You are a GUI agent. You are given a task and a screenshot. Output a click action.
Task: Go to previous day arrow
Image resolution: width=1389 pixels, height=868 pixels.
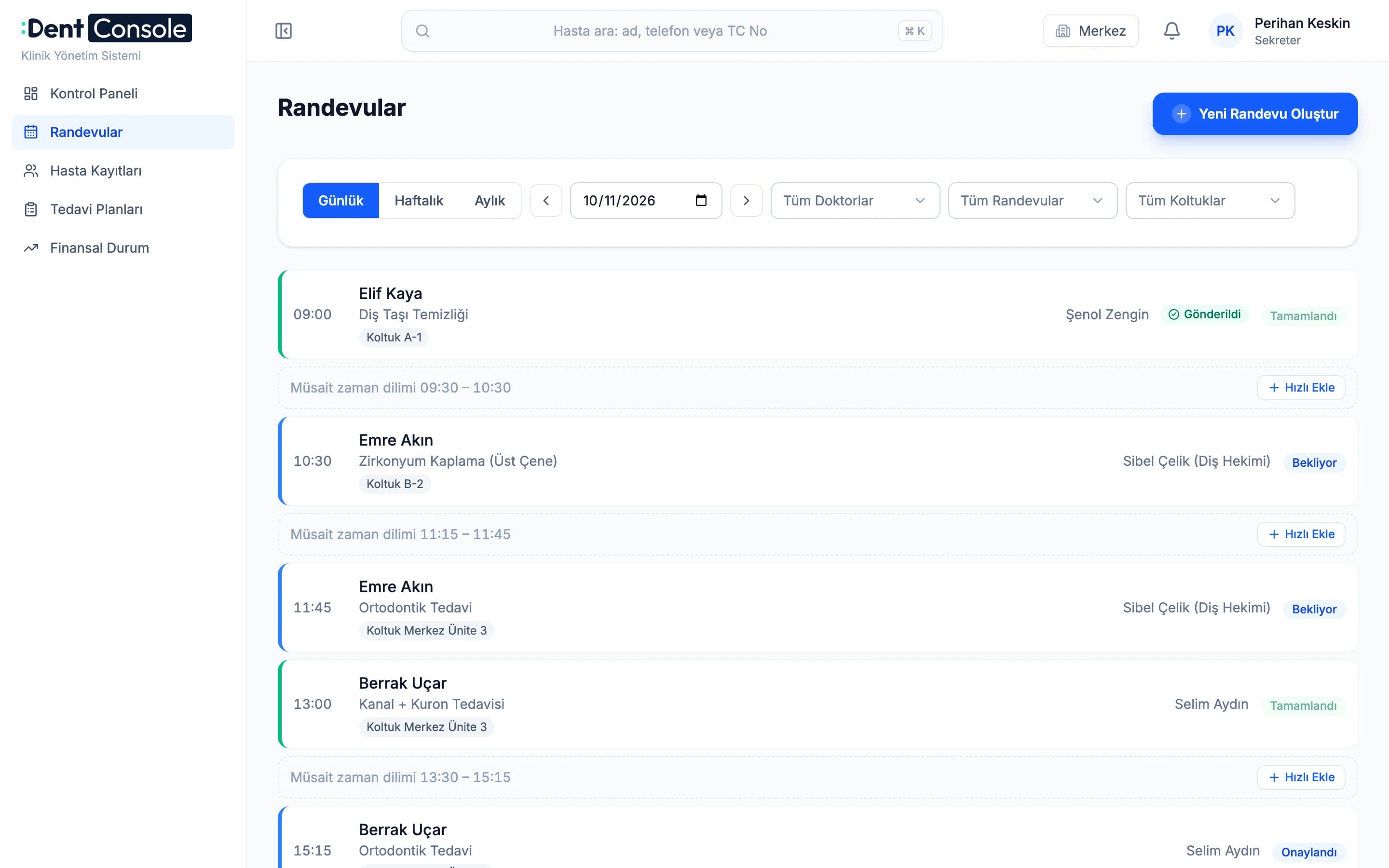coord(546,200)
